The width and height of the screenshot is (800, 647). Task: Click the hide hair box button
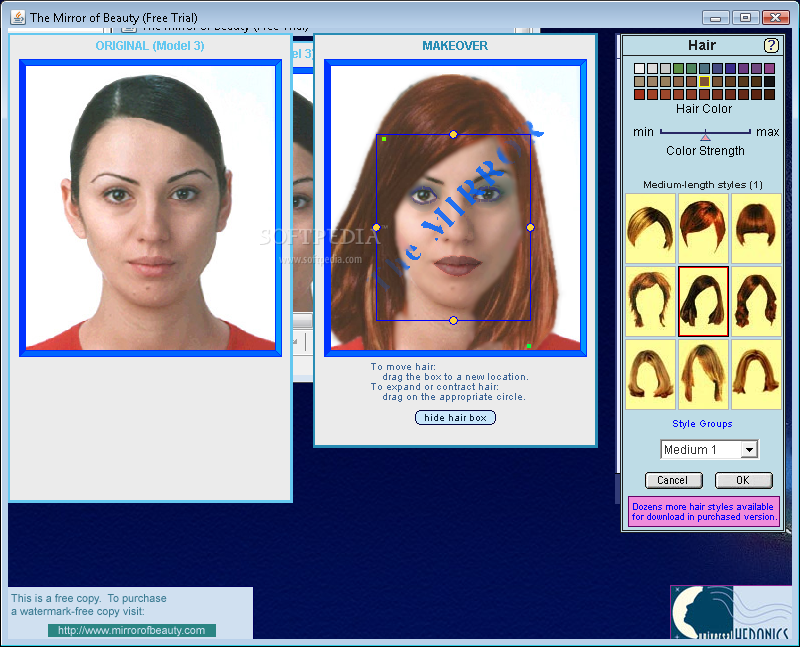(x=455, y=417)
